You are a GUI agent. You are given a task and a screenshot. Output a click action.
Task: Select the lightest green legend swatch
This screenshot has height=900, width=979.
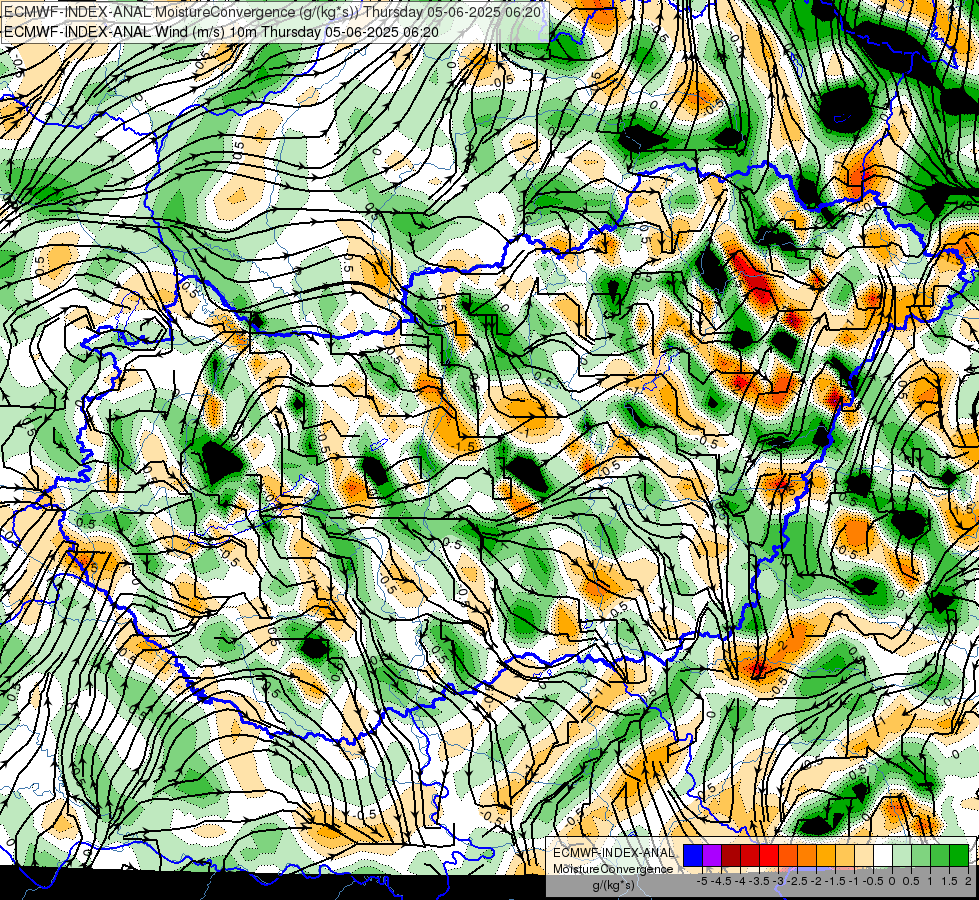click(902, 855)
